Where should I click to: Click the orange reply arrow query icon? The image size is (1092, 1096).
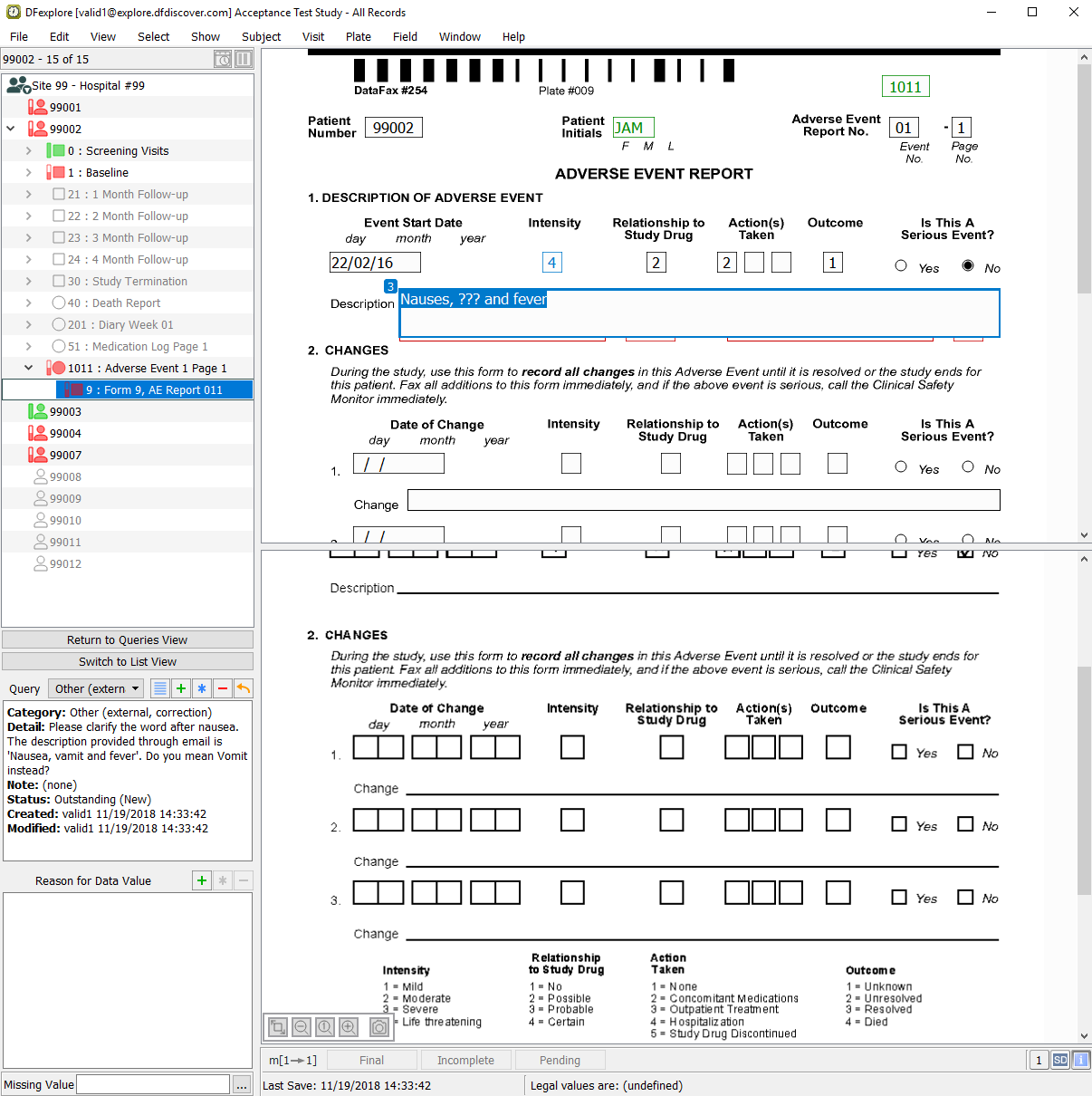point(244,688)
